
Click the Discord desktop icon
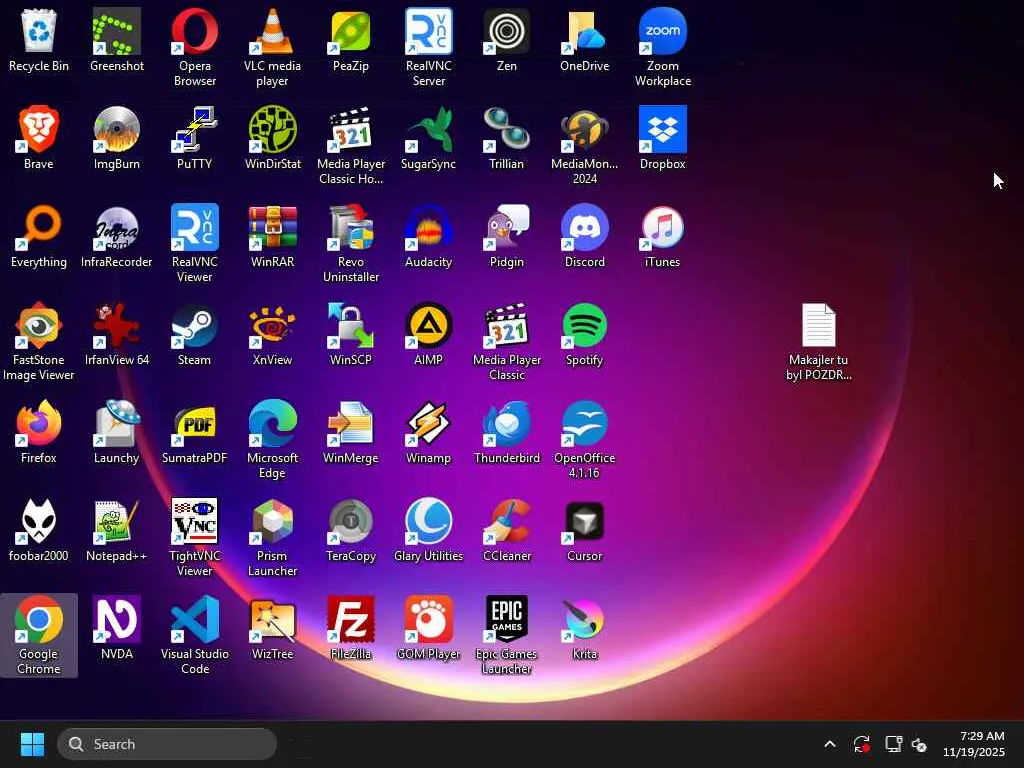tap(585, 229)
